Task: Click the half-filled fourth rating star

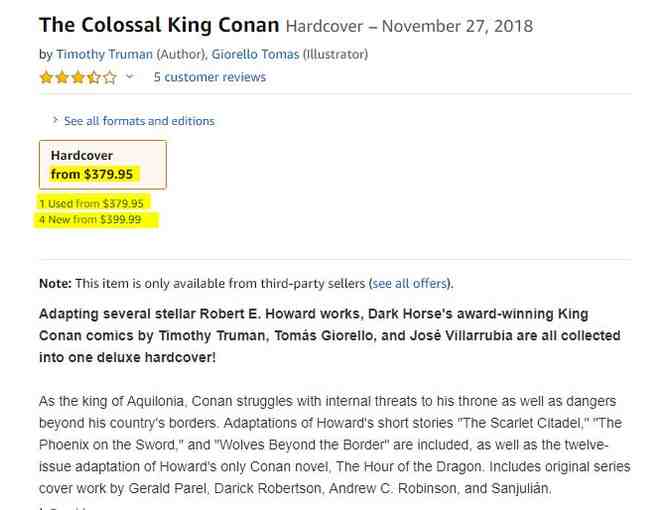Action: [95, 77]
